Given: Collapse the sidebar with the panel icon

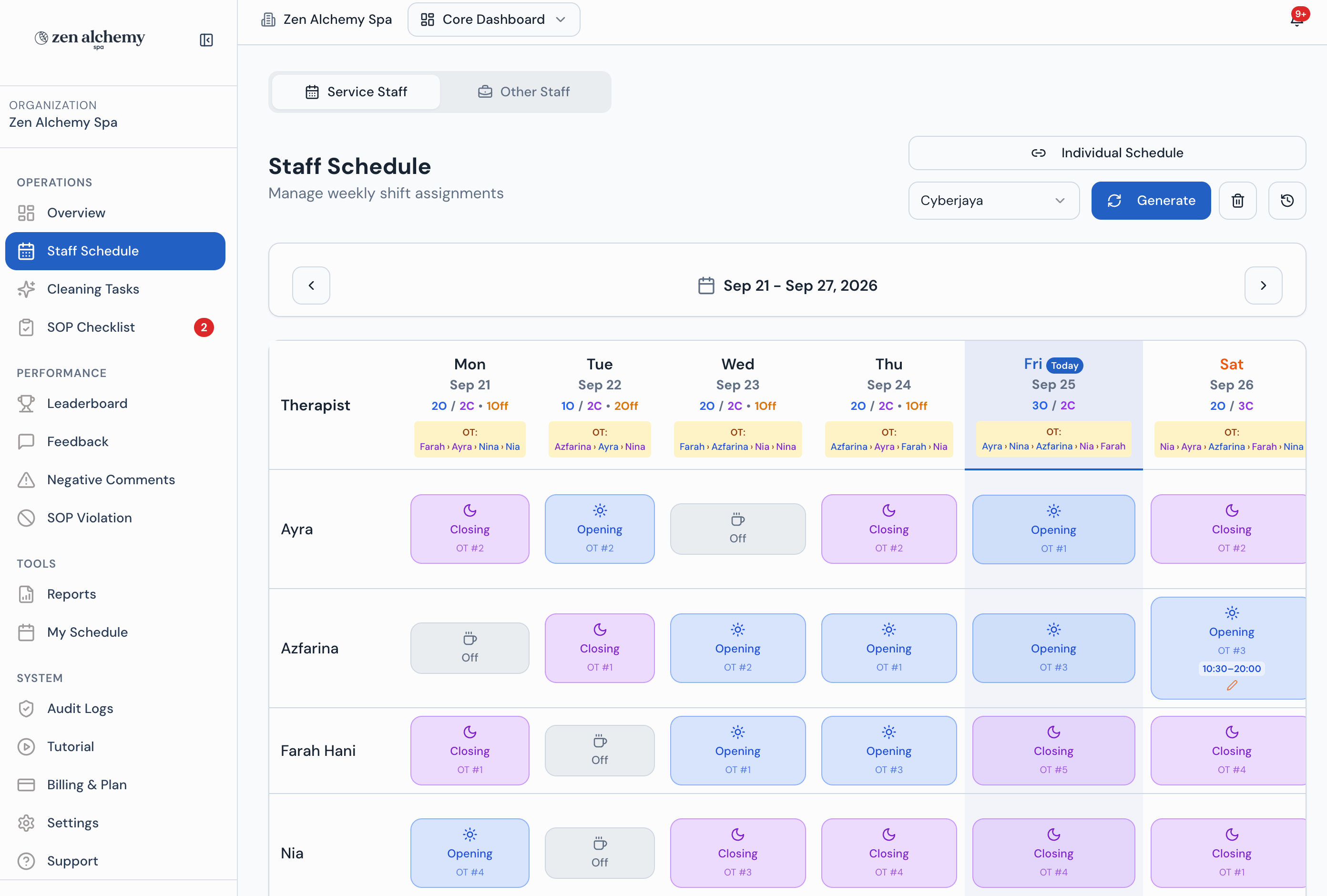Looking at the screenshot, I should [x=206, y=40].
